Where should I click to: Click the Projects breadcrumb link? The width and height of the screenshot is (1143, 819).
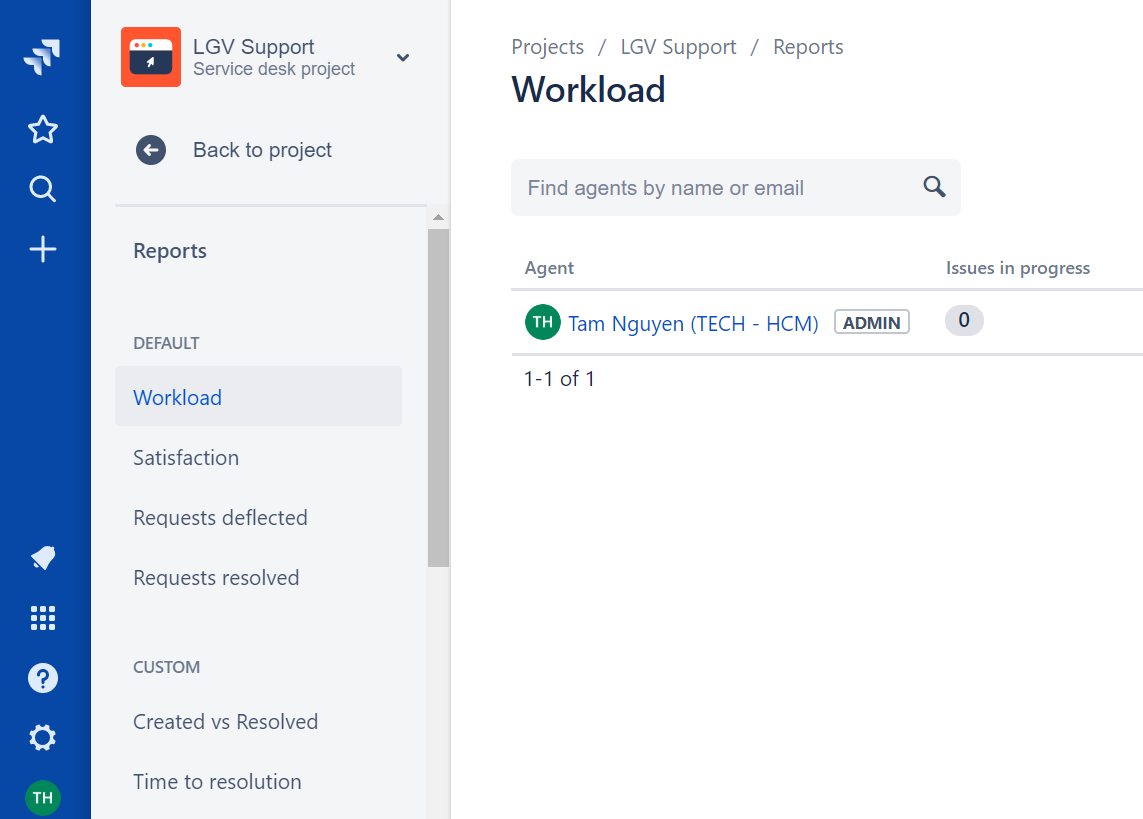pos(547,47)
